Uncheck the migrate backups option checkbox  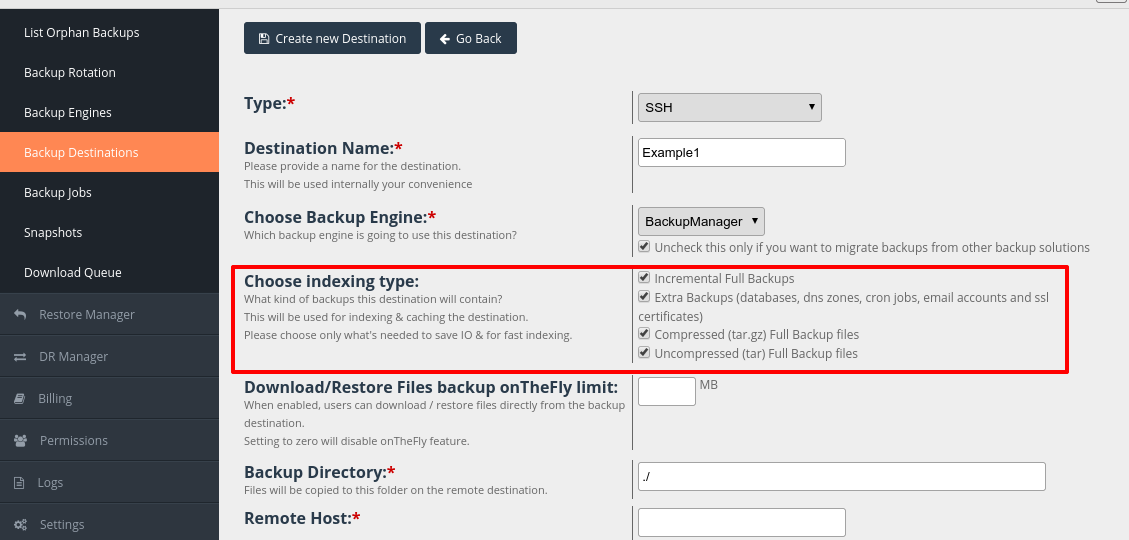pos(644,247)
